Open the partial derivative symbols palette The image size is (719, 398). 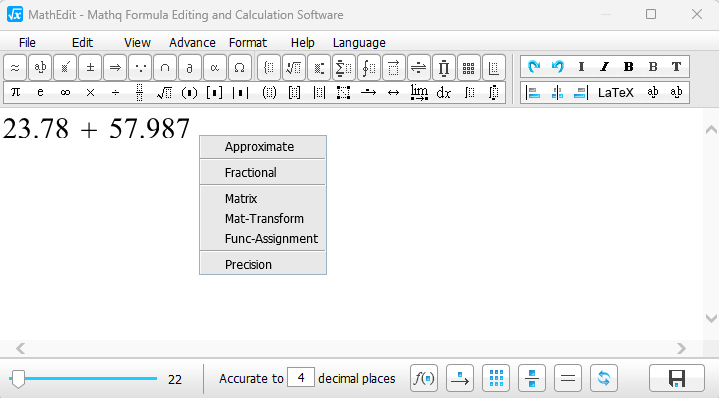point(190,68)
